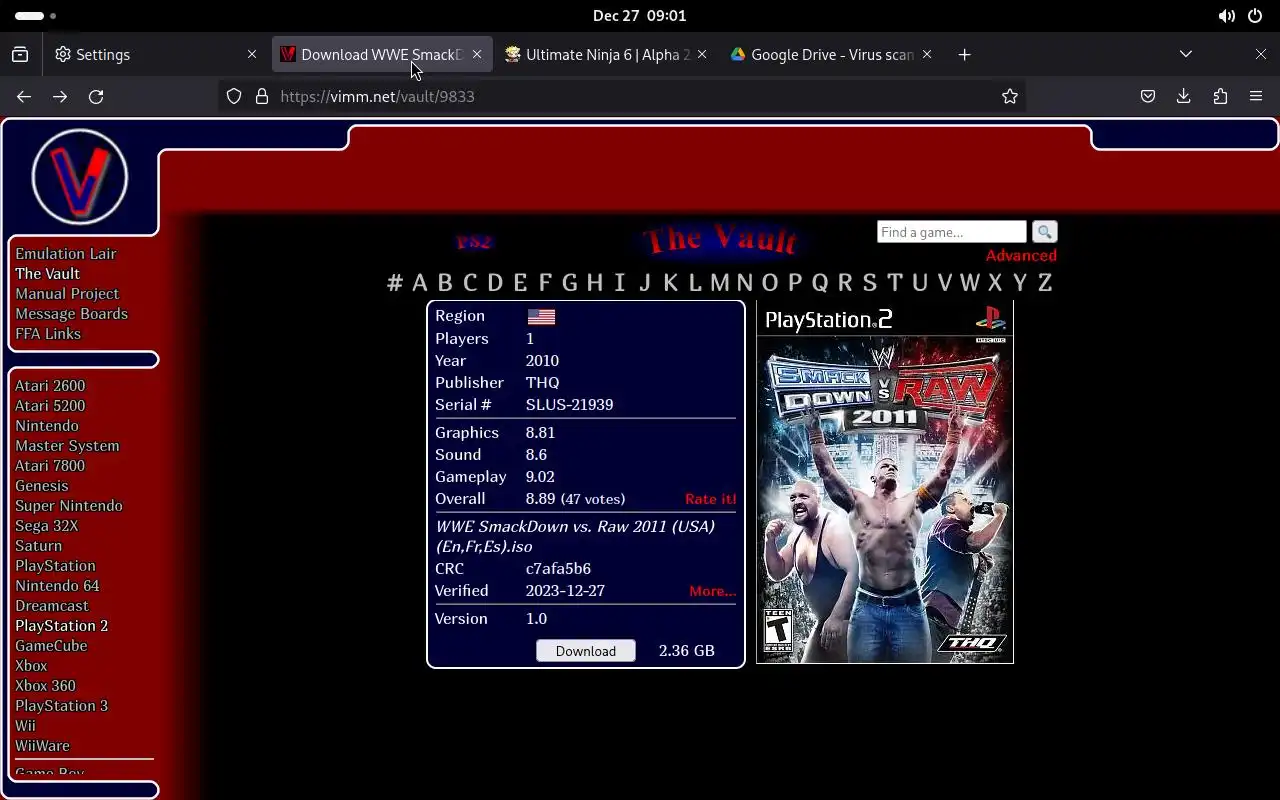Open the extensions puzzle icon

[1220, 96]
